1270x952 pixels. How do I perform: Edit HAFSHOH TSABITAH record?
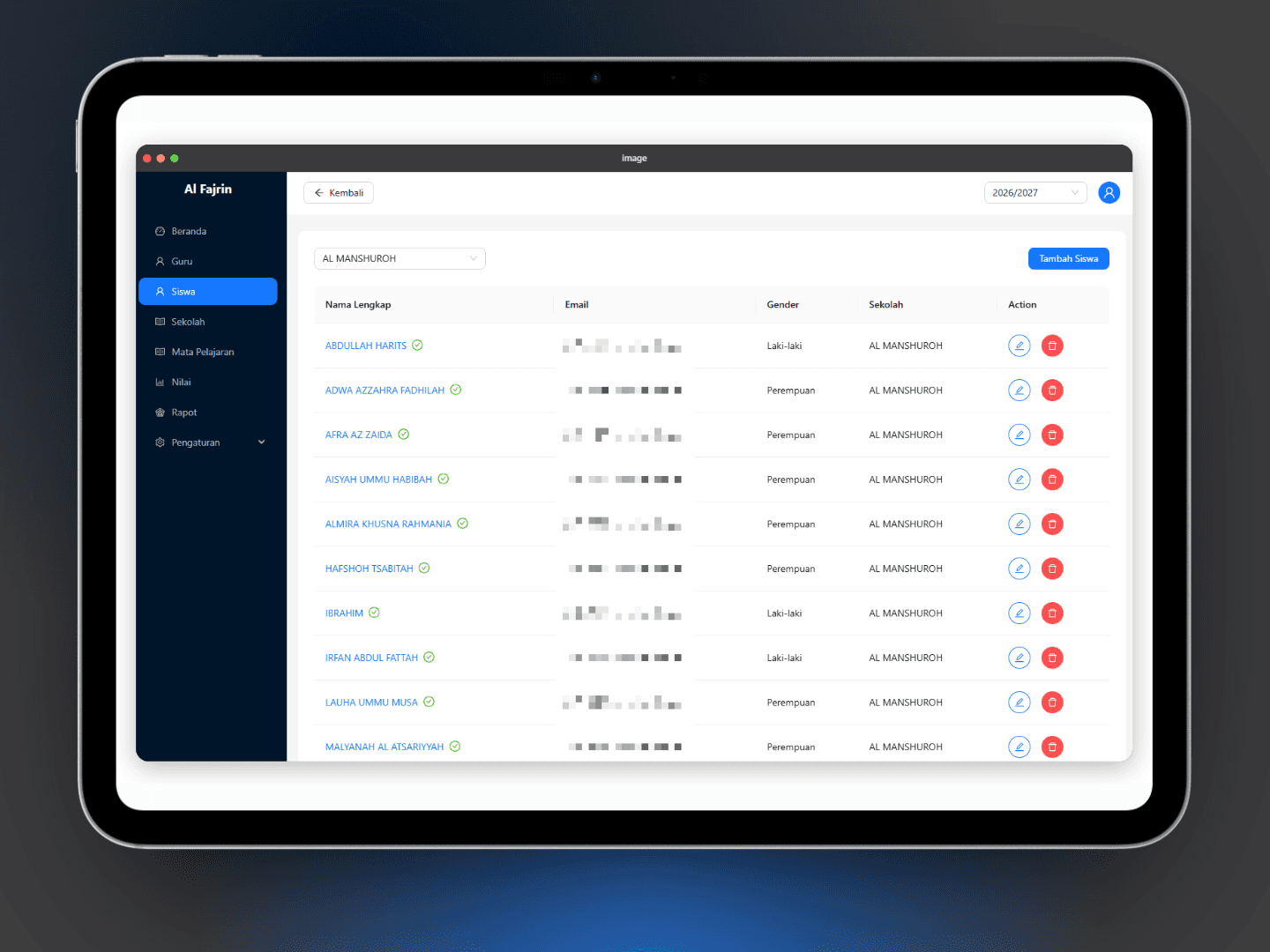(x=1019, y=569)
